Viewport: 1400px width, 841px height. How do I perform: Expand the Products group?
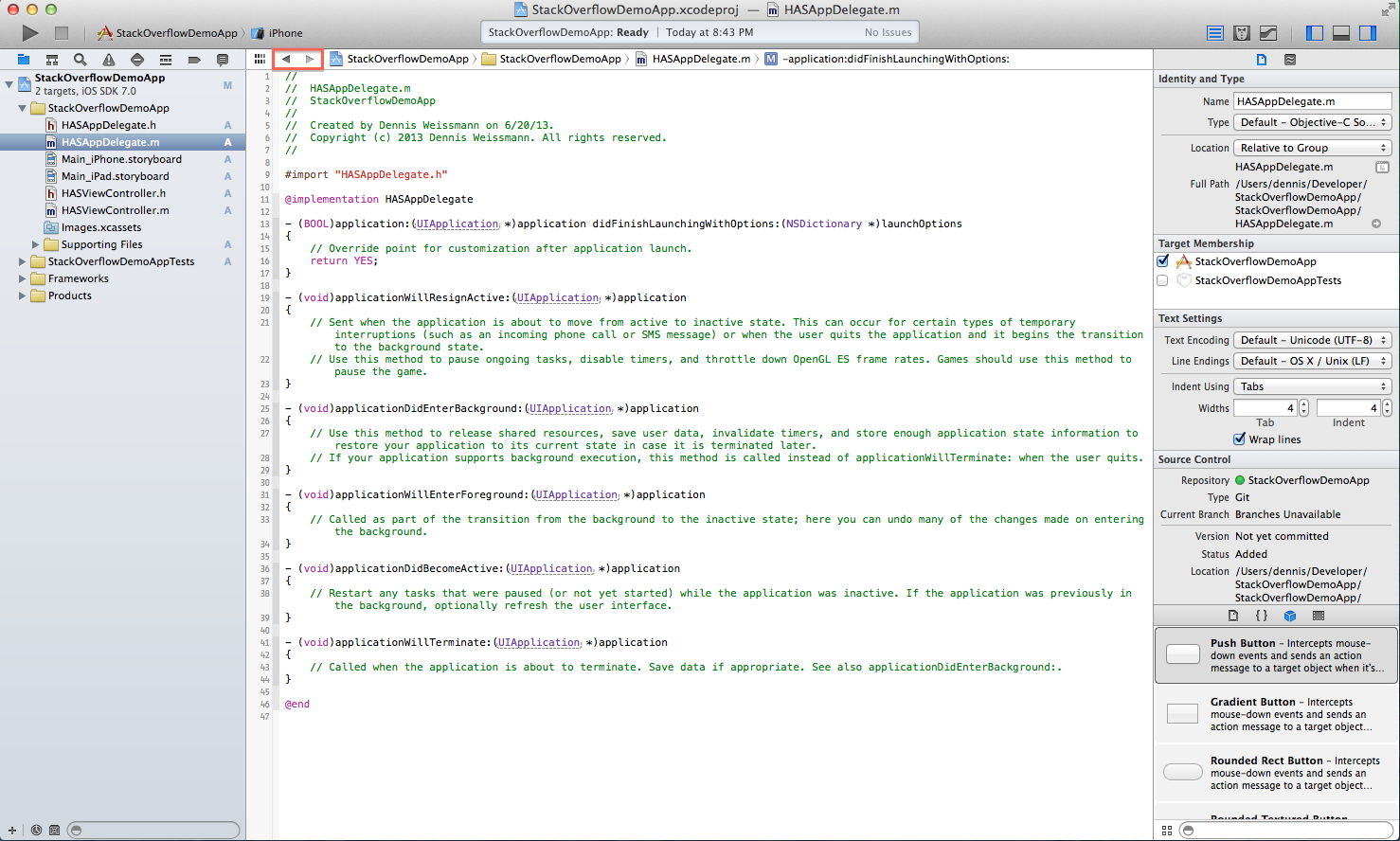(x=23, y=295)
